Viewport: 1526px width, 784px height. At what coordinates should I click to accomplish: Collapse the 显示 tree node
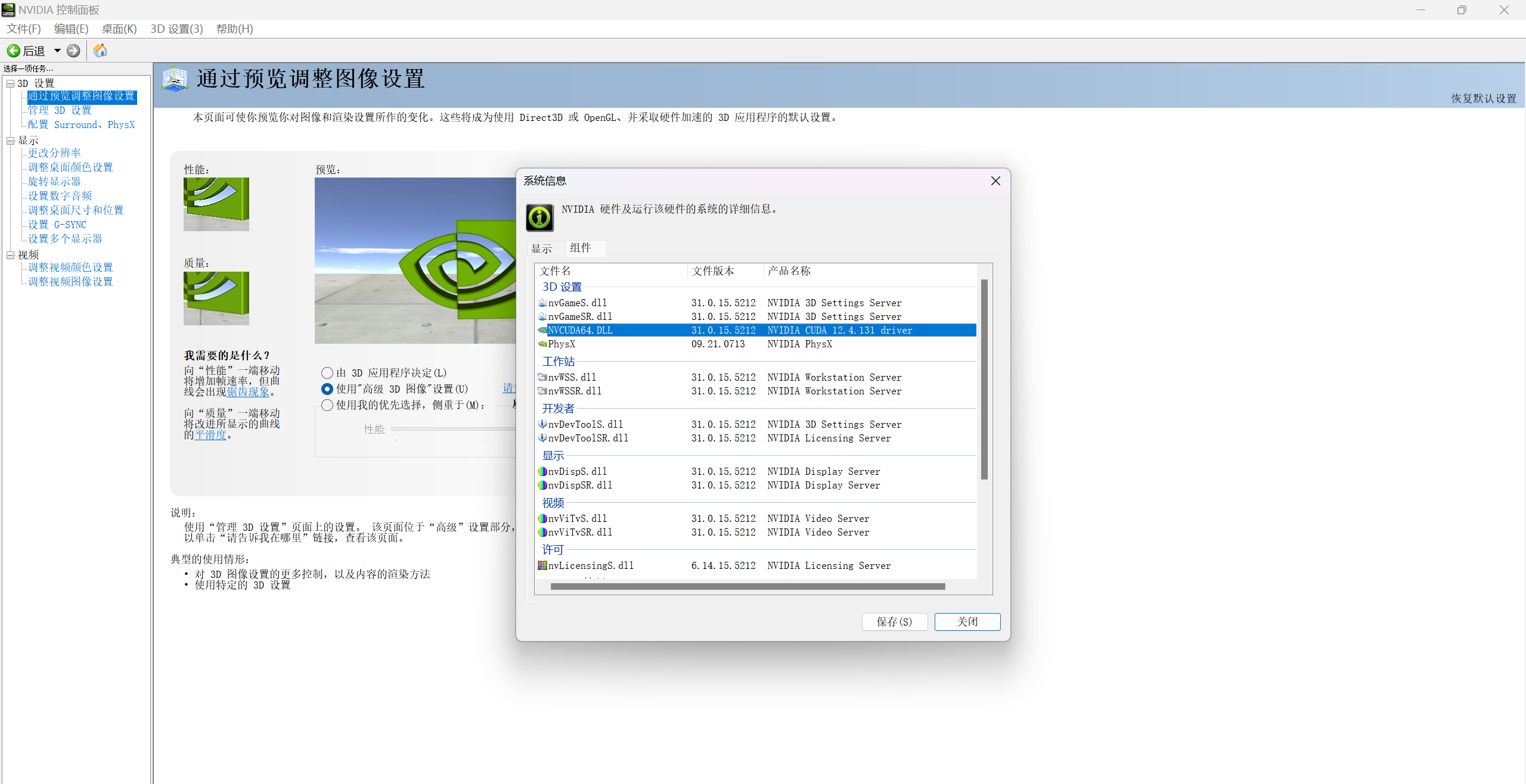[x=10, y=141]
